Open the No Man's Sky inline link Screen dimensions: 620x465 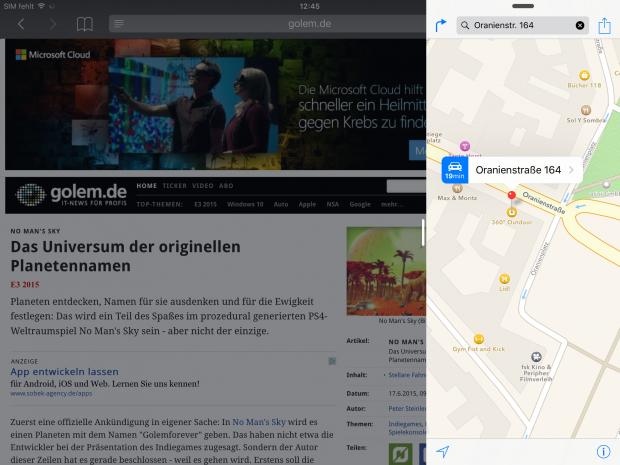tap(259, 422)
